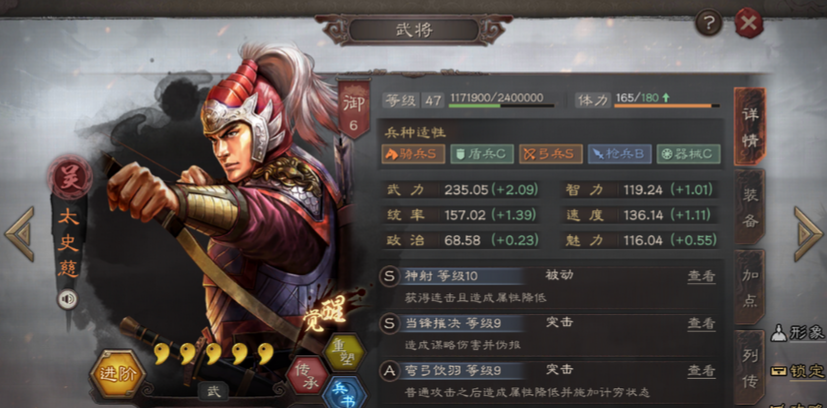Tap the 进阶 hexagon icon
Screen dimensions: 827x408
[117, 374]
